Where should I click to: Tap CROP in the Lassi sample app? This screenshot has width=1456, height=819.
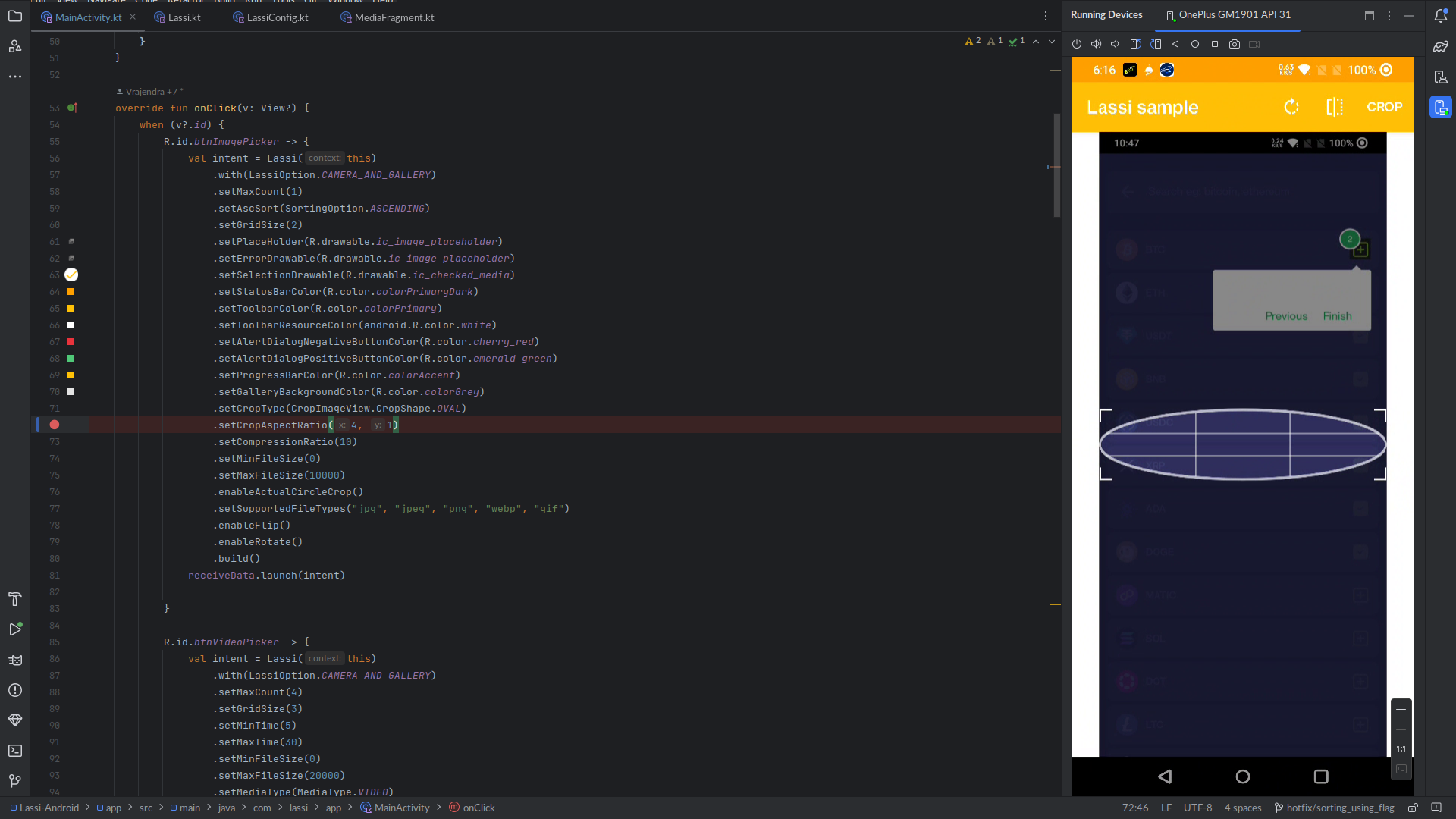(x=1385, y=107)
